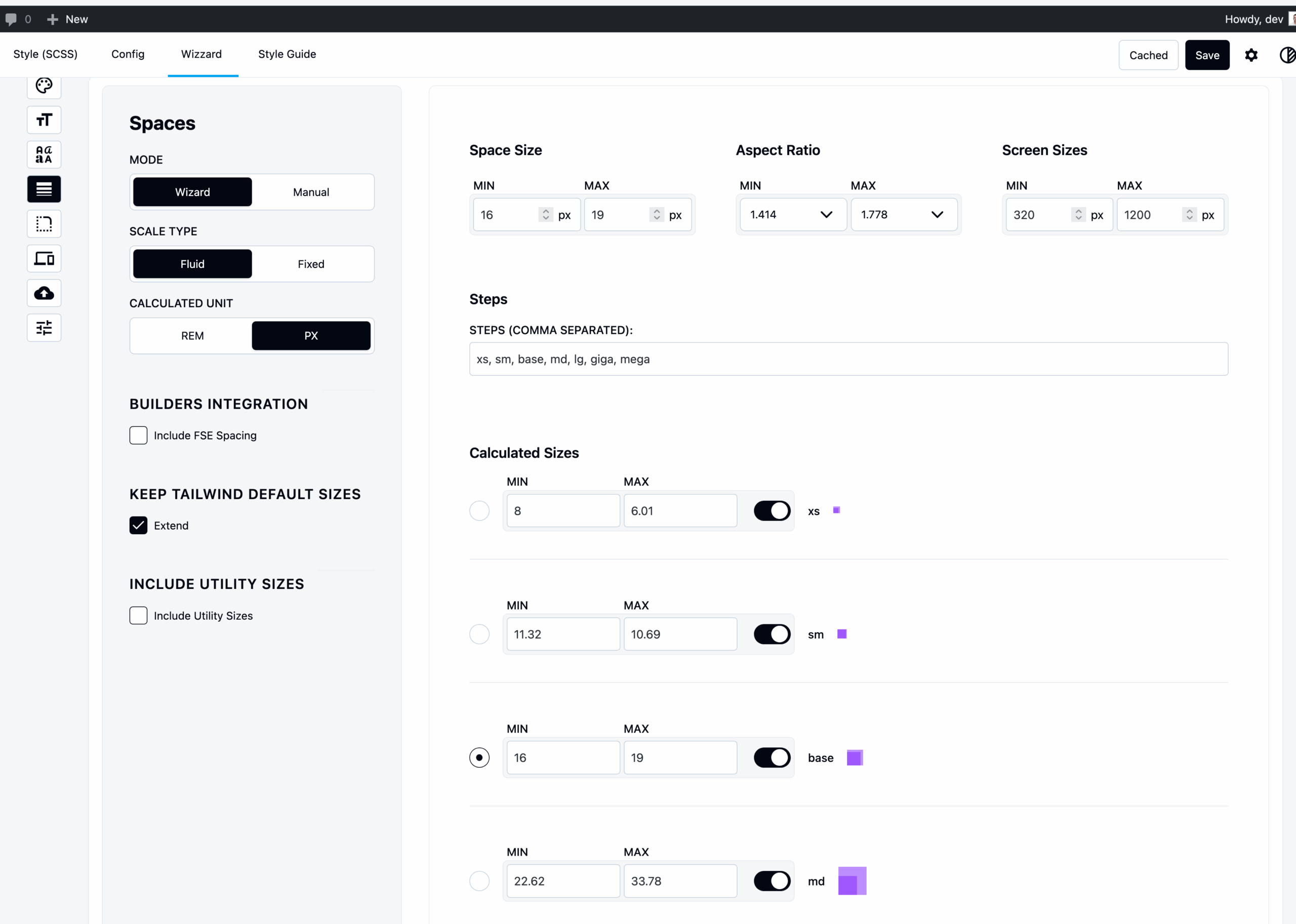1296x924 pixels.
Task: Open the settings gear near Save
Action: click(x=1251, y=55)
